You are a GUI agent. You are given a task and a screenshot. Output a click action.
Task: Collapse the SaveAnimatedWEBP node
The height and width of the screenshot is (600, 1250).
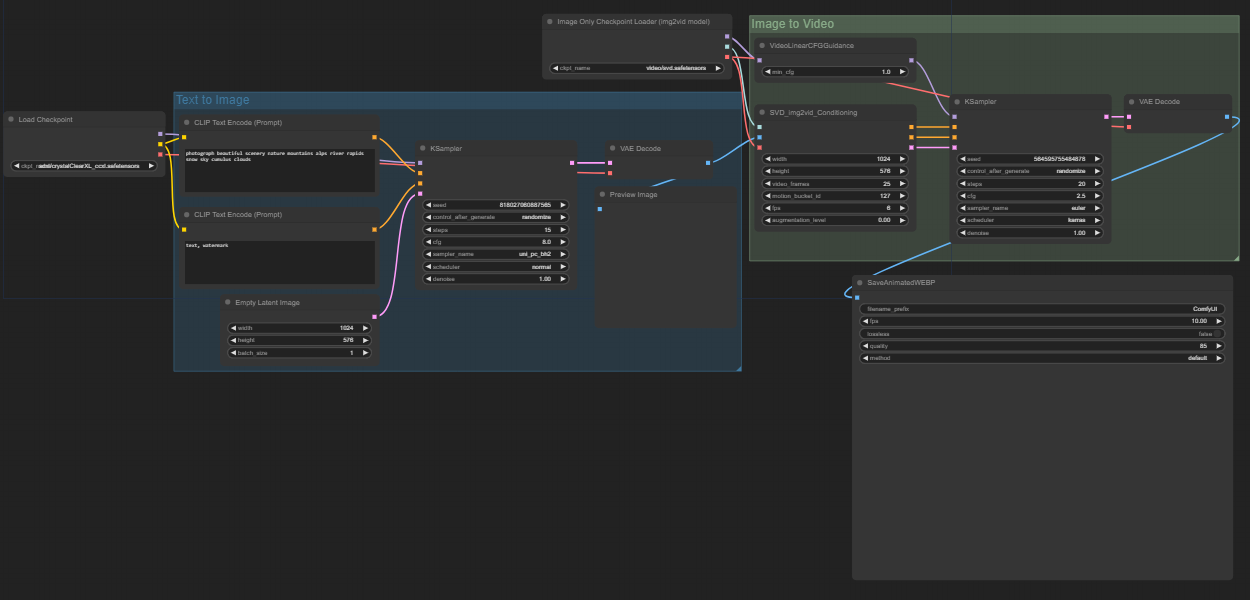point(860,282)
